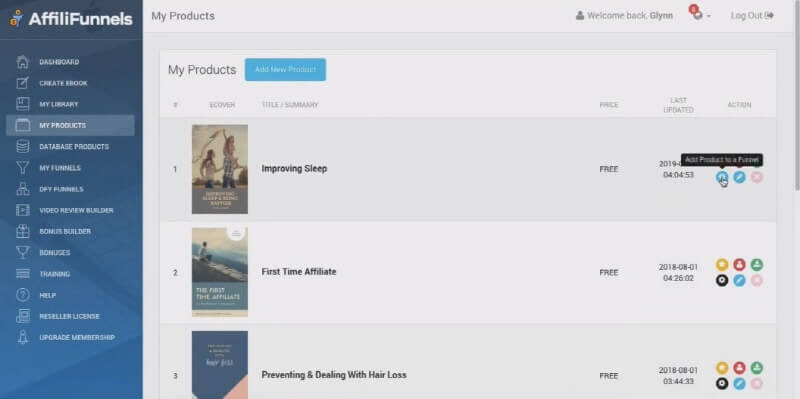Log out of AffiliFunnels

coord(752,16)
